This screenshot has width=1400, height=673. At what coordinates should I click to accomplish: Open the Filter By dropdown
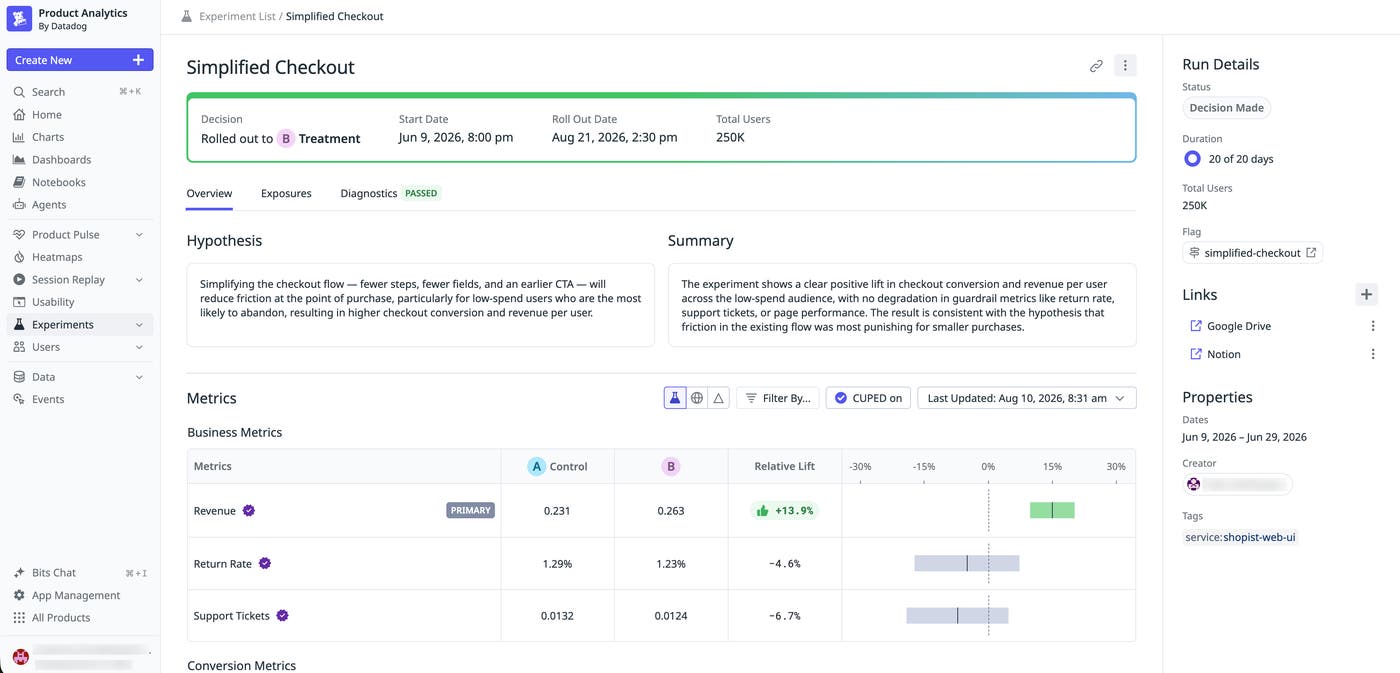(778, 398)
